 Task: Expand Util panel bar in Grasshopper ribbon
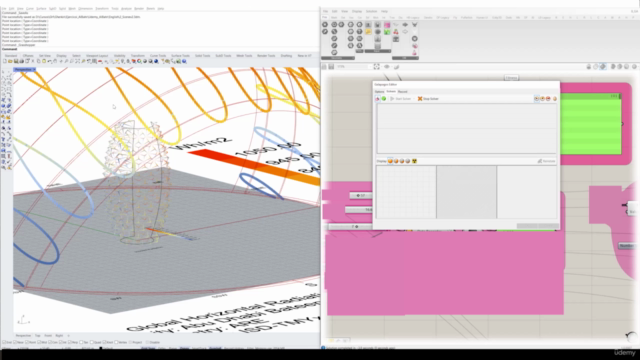click(405, 58)
